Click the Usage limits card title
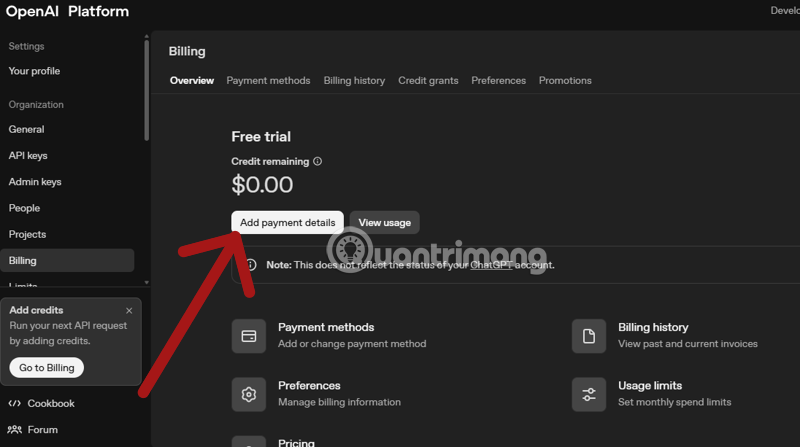This screenshot has height=447, width=800. click(650, 386)
